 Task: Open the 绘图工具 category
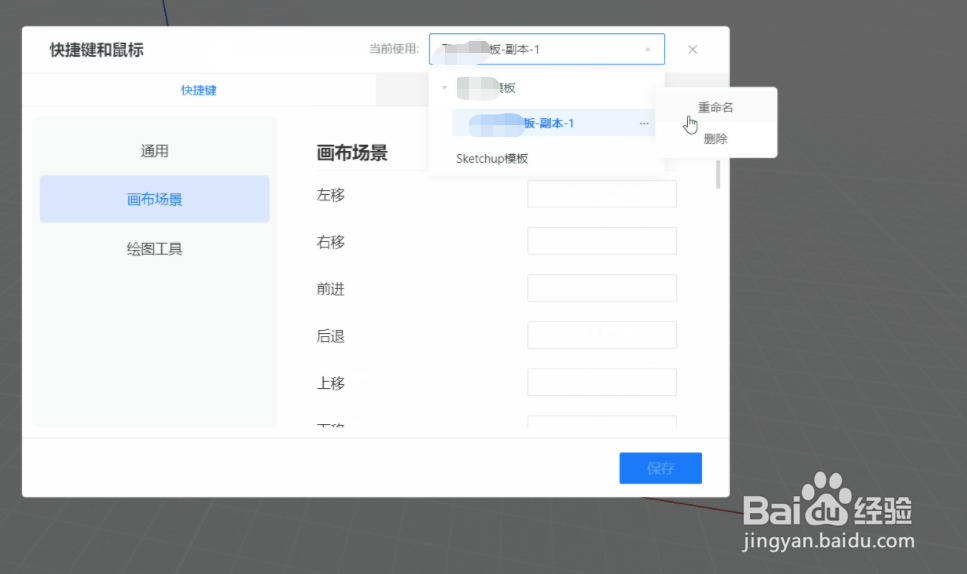pyautogui.click(x=154, y=248)
